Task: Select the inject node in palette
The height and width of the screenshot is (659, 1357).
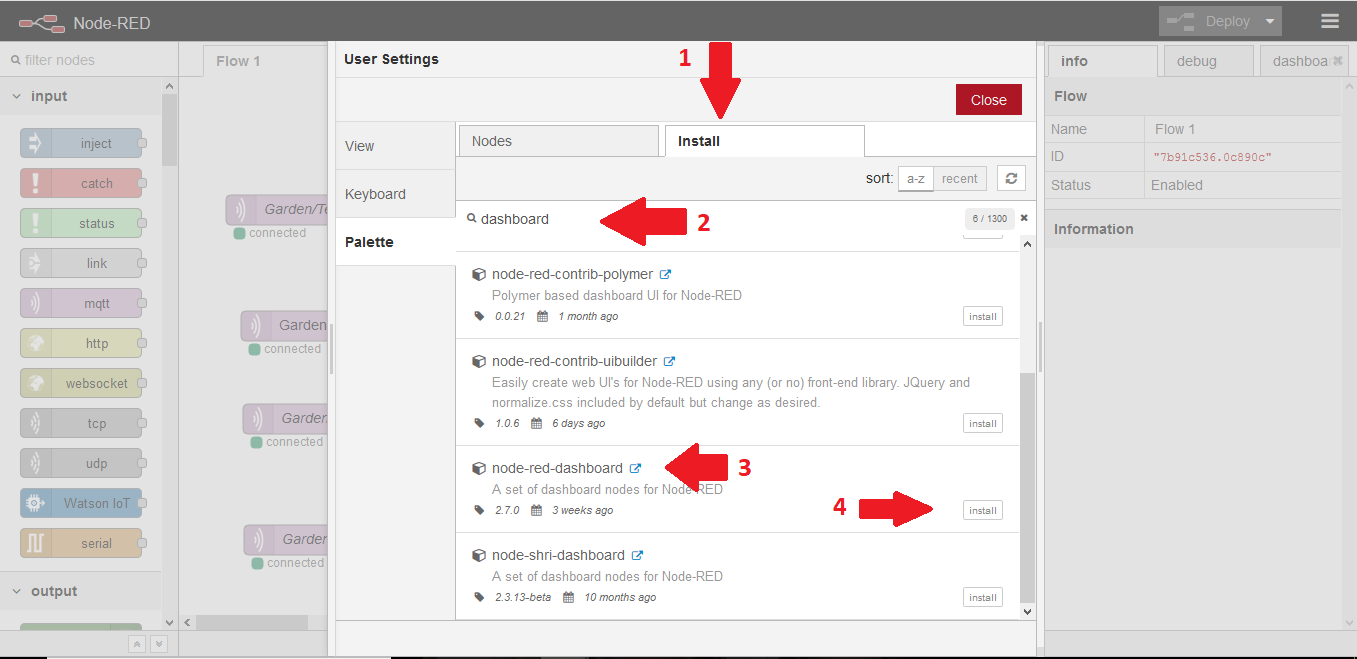Action: pos(81,143)
